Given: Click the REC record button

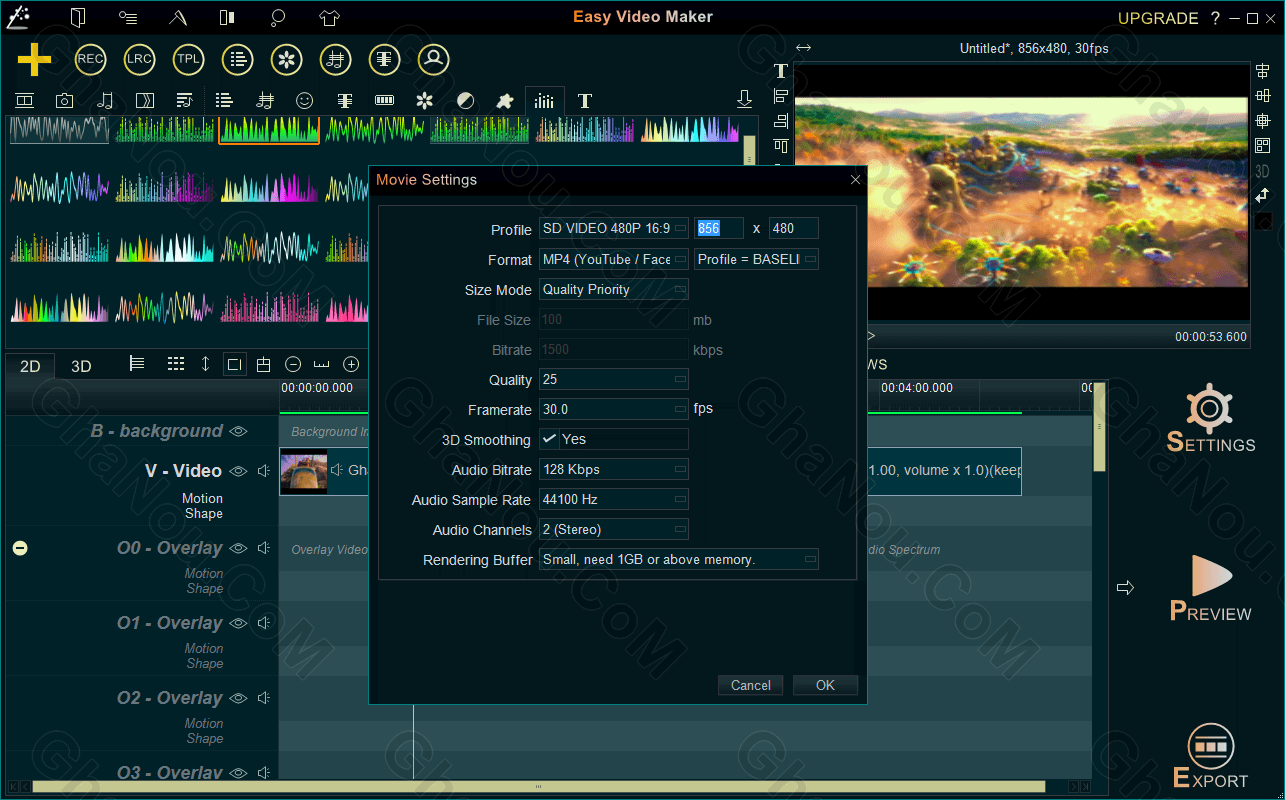Looking at the screenshot, I should (90, 59).
